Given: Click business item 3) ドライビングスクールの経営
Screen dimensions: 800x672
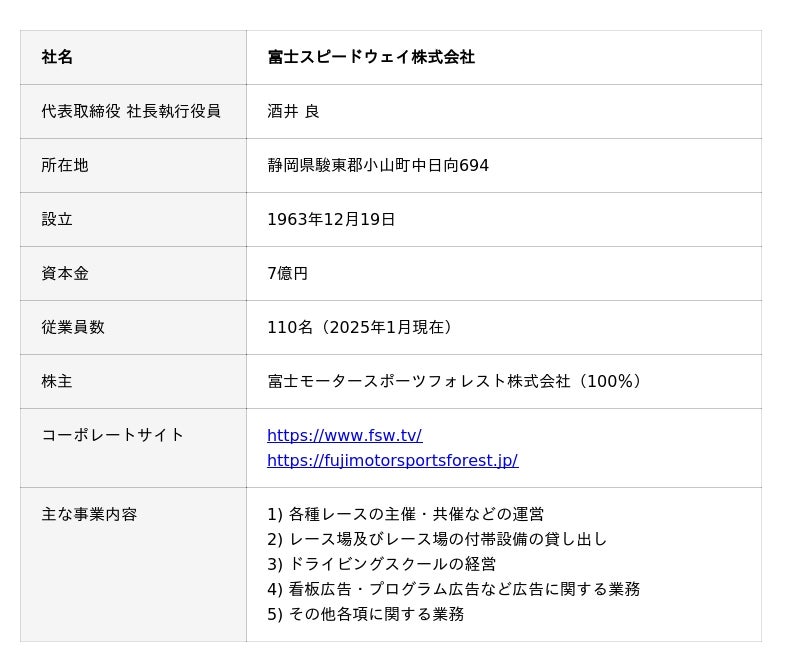Looking at the screenshot, I should pyautogui.click(x=381, y=564).
